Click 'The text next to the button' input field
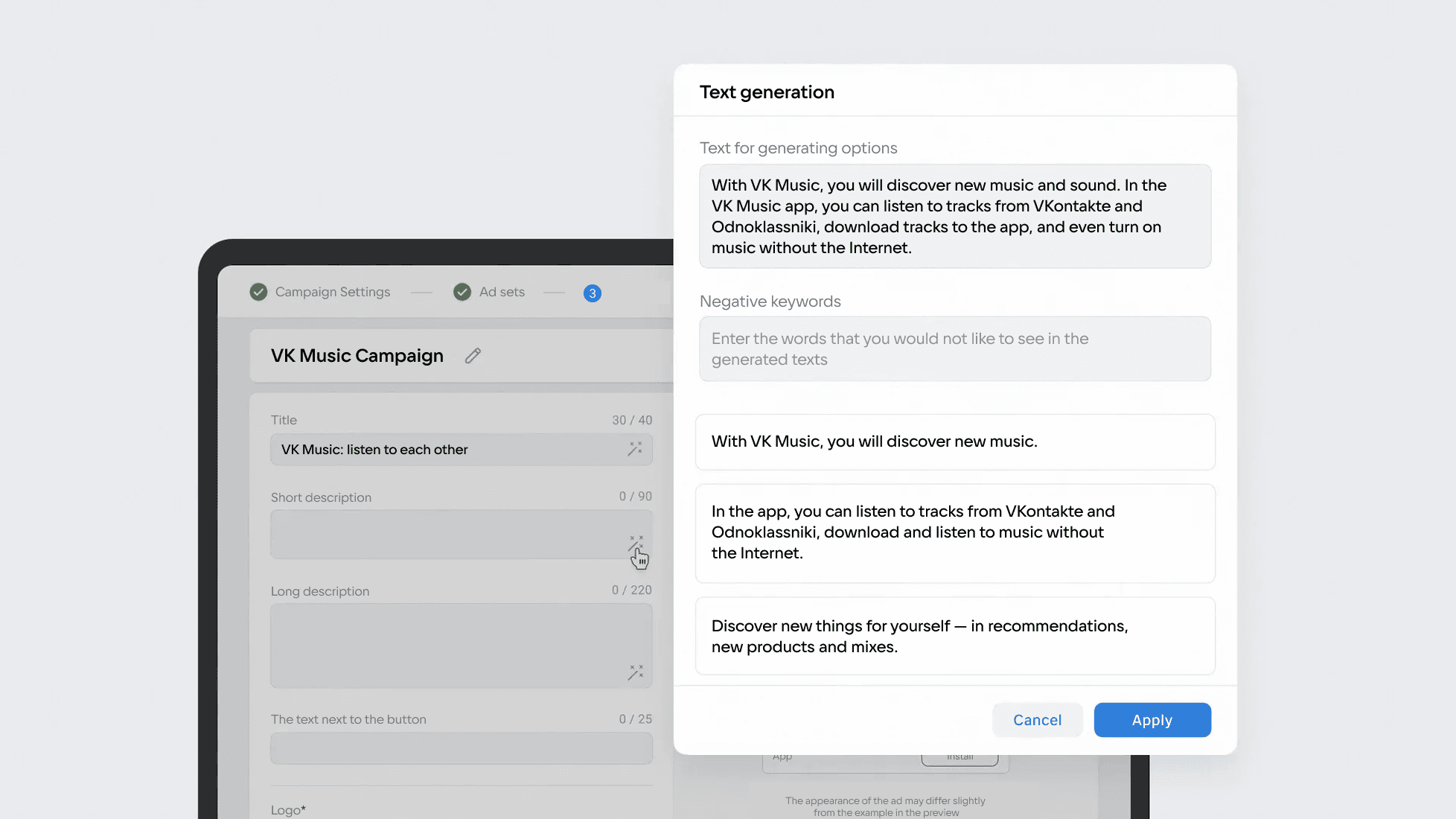Screen dimensions: 1456x819 coord(461,748)
